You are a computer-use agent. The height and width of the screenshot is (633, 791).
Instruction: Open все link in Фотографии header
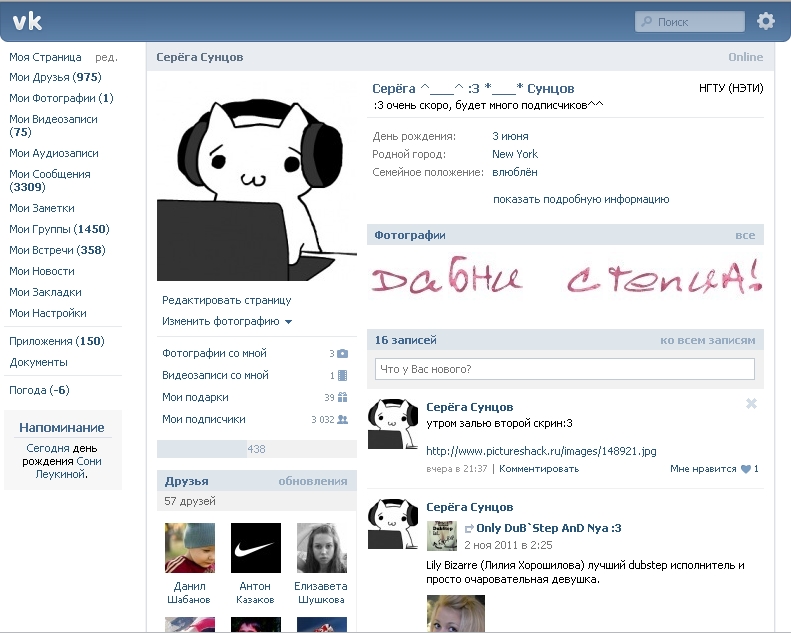click(745, 235)
